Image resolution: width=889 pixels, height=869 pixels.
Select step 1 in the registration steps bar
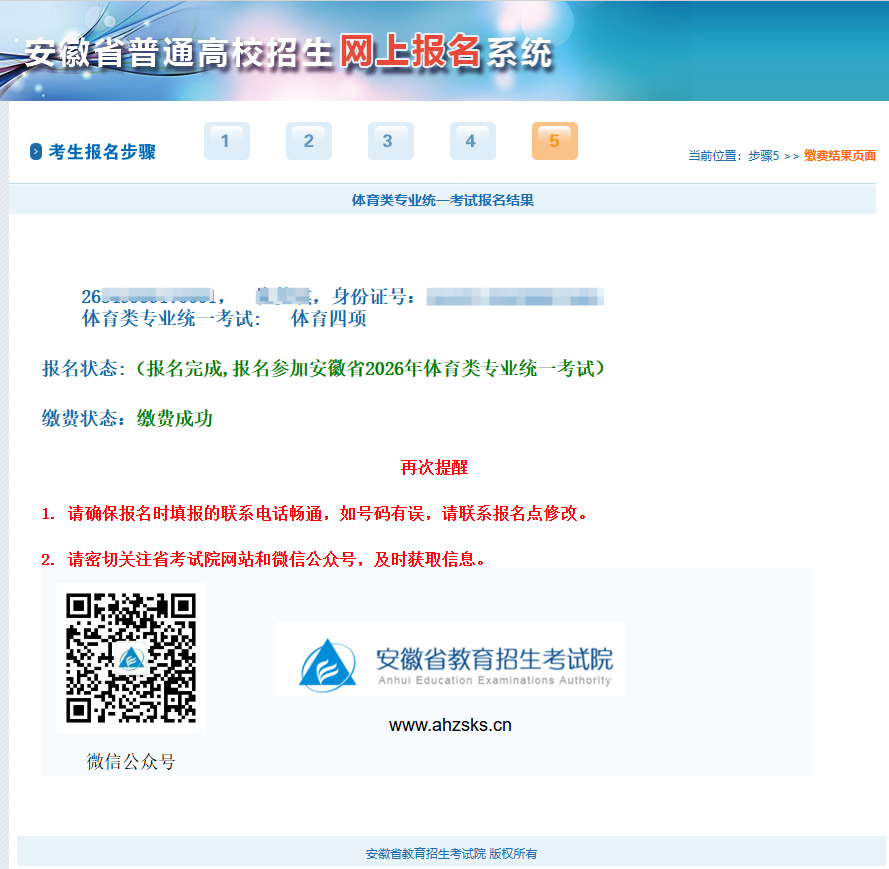(x=226, y=140)
